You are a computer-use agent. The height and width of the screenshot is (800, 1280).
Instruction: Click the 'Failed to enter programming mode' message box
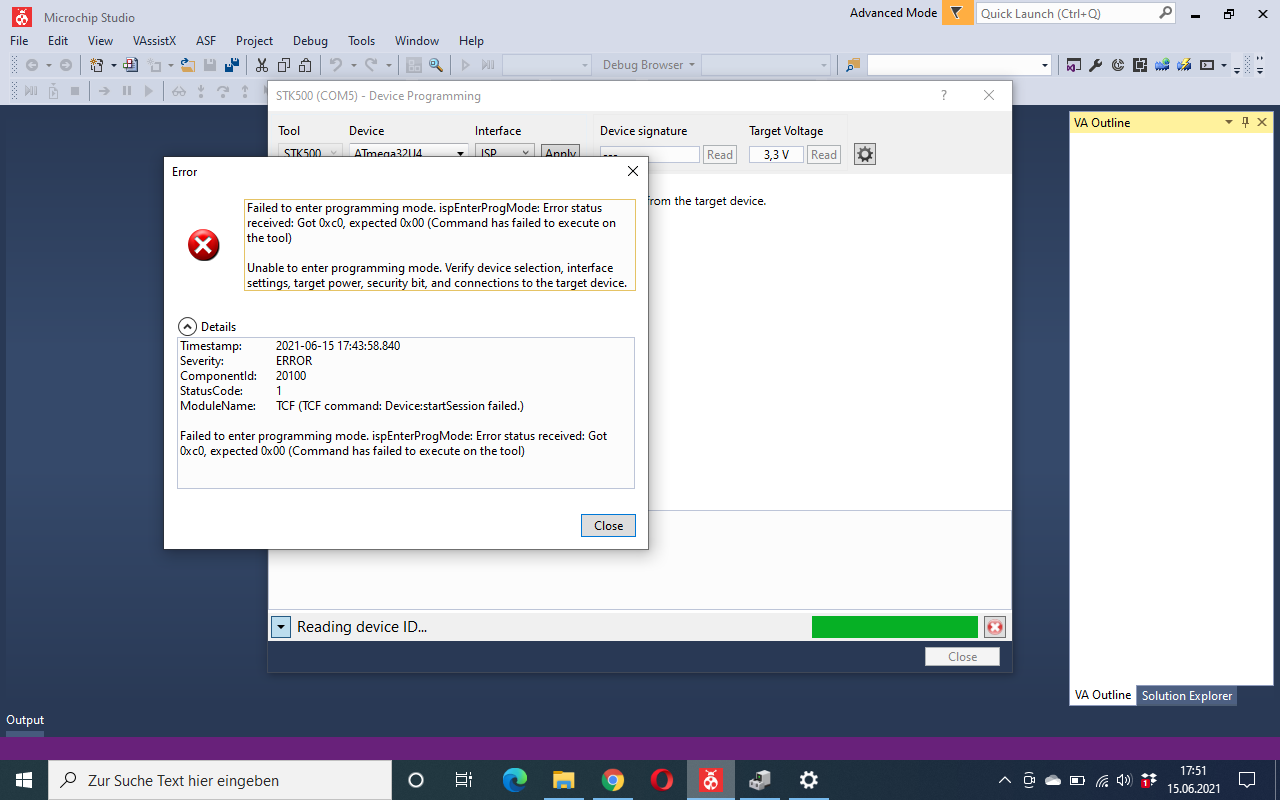(x=440, y=245)
